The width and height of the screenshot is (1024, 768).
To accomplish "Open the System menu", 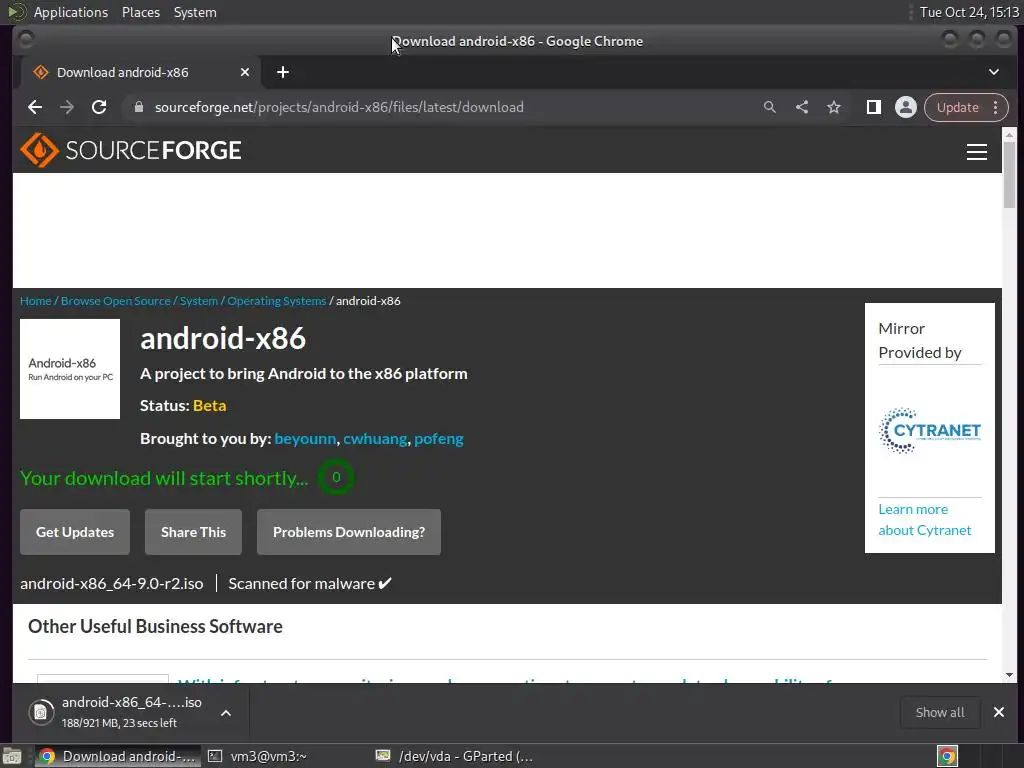I will click(195, 12).
